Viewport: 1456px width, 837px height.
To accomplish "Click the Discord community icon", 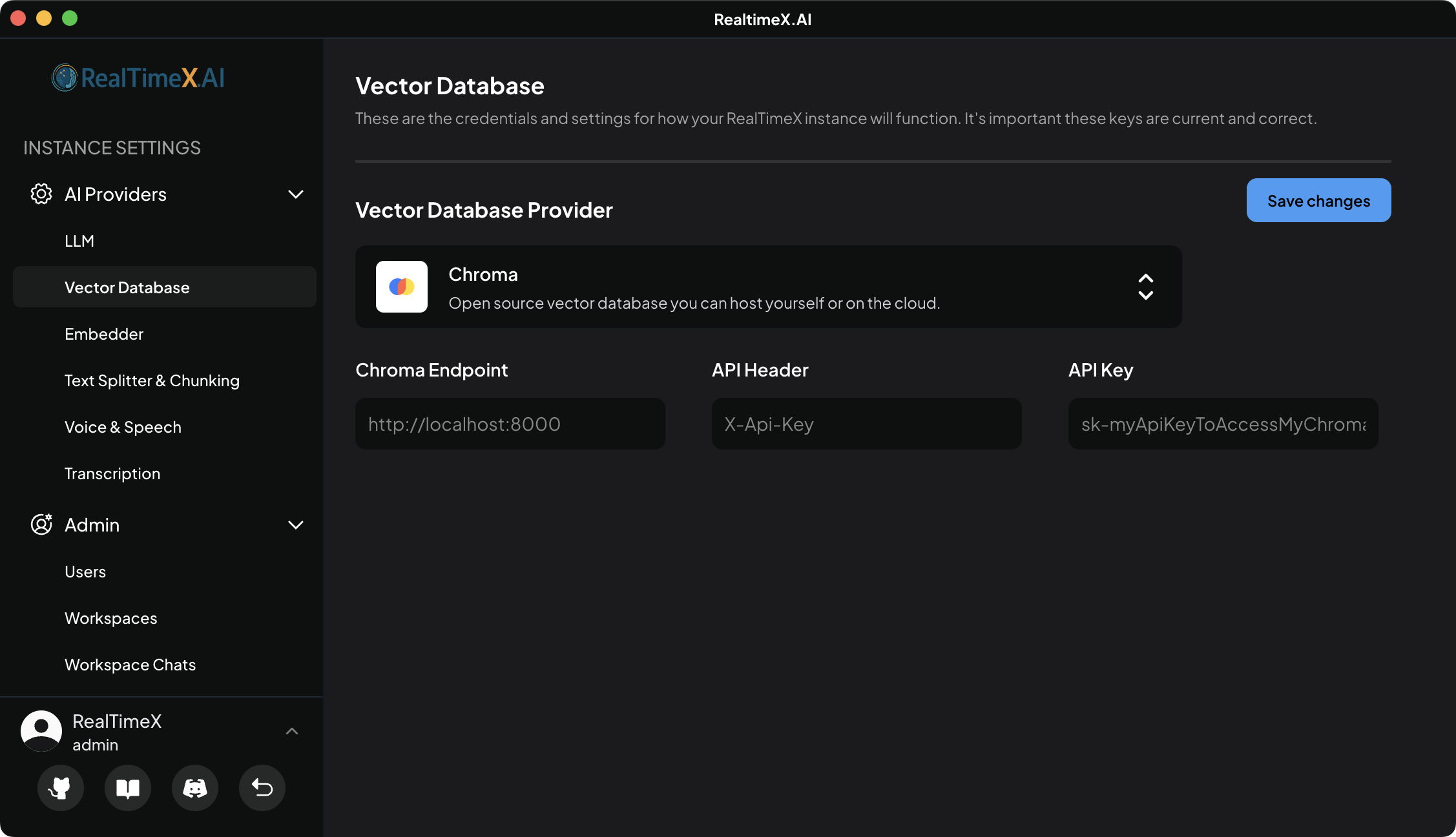I will click(194, 788).
